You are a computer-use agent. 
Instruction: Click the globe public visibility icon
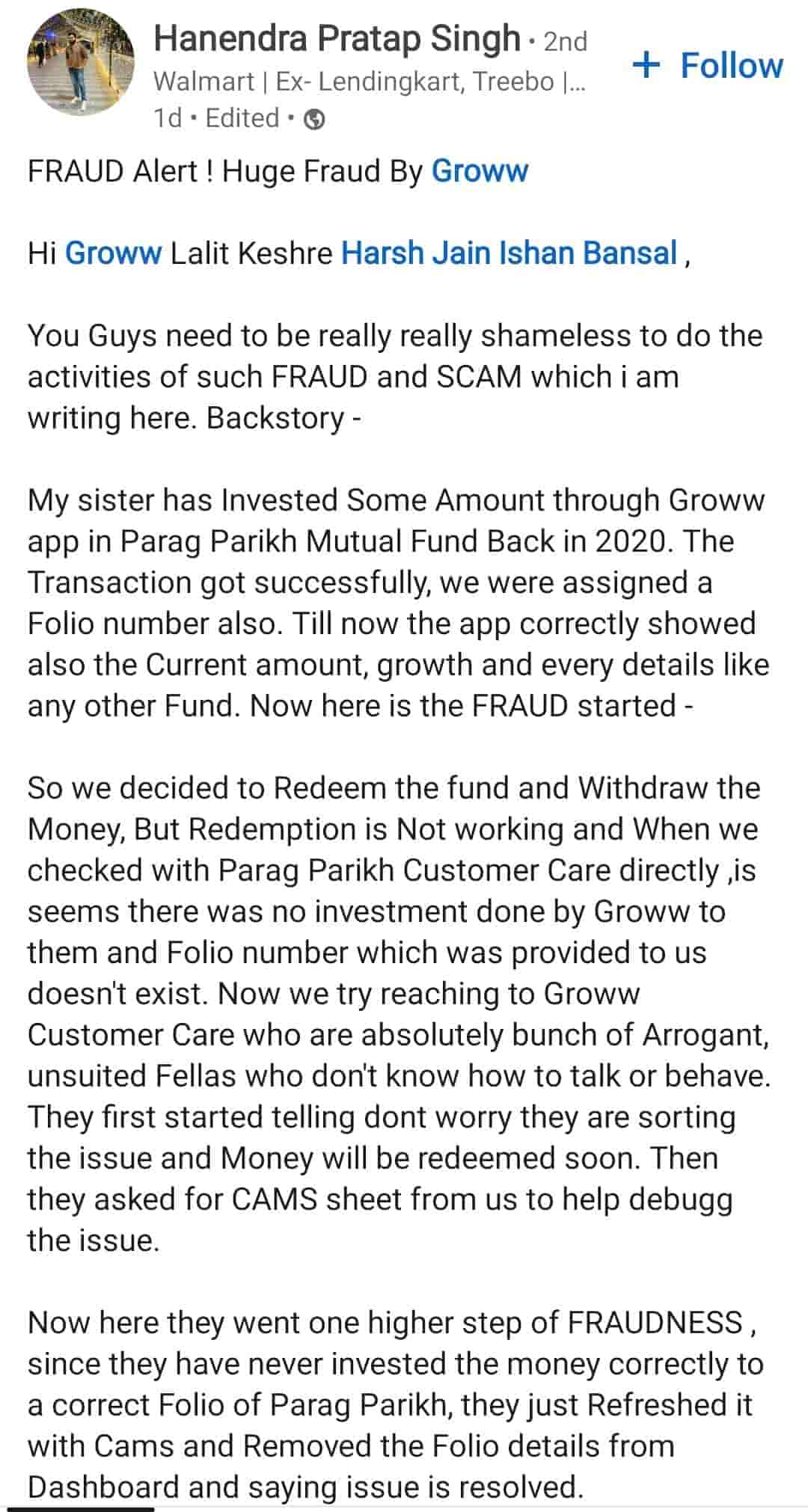(x=316, y=120)
